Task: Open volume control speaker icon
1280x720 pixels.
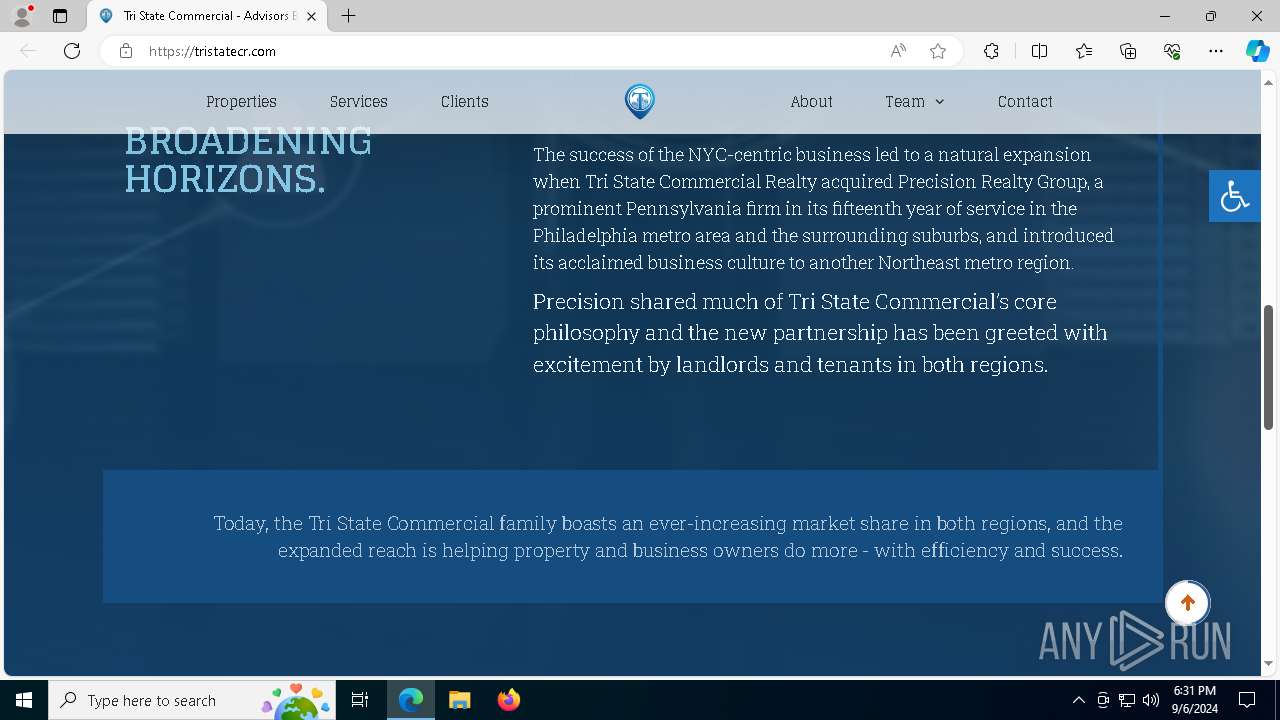Action: [x=1151, y=700]
